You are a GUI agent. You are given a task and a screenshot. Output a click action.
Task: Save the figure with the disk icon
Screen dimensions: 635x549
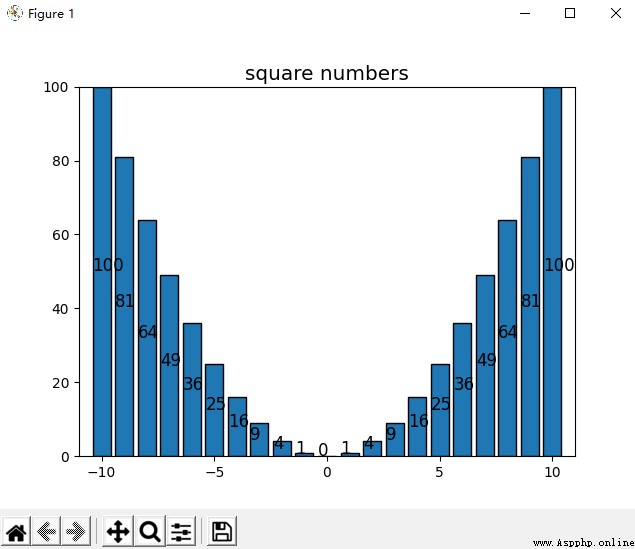222,531
